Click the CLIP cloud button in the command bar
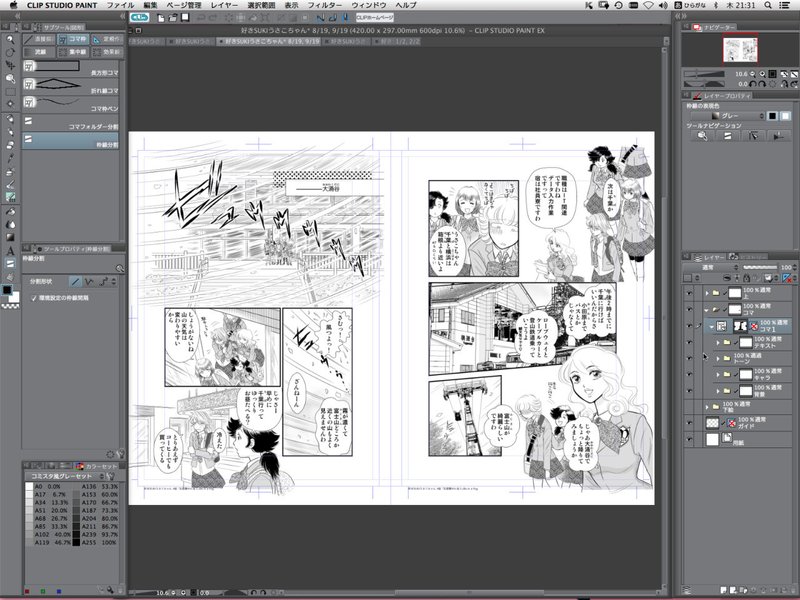The height and width of the screenshot is (600, 800). point(140,18)
